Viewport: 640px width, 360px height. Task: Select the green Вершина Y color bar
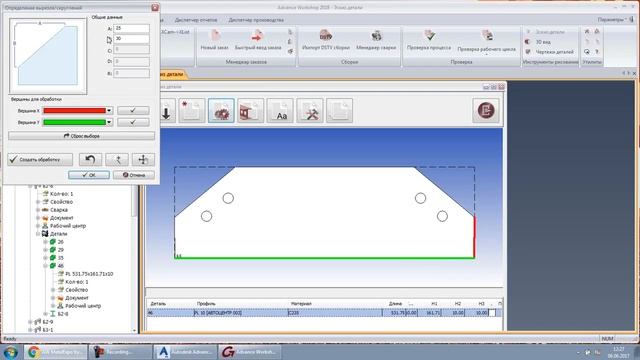coord(74,122)
